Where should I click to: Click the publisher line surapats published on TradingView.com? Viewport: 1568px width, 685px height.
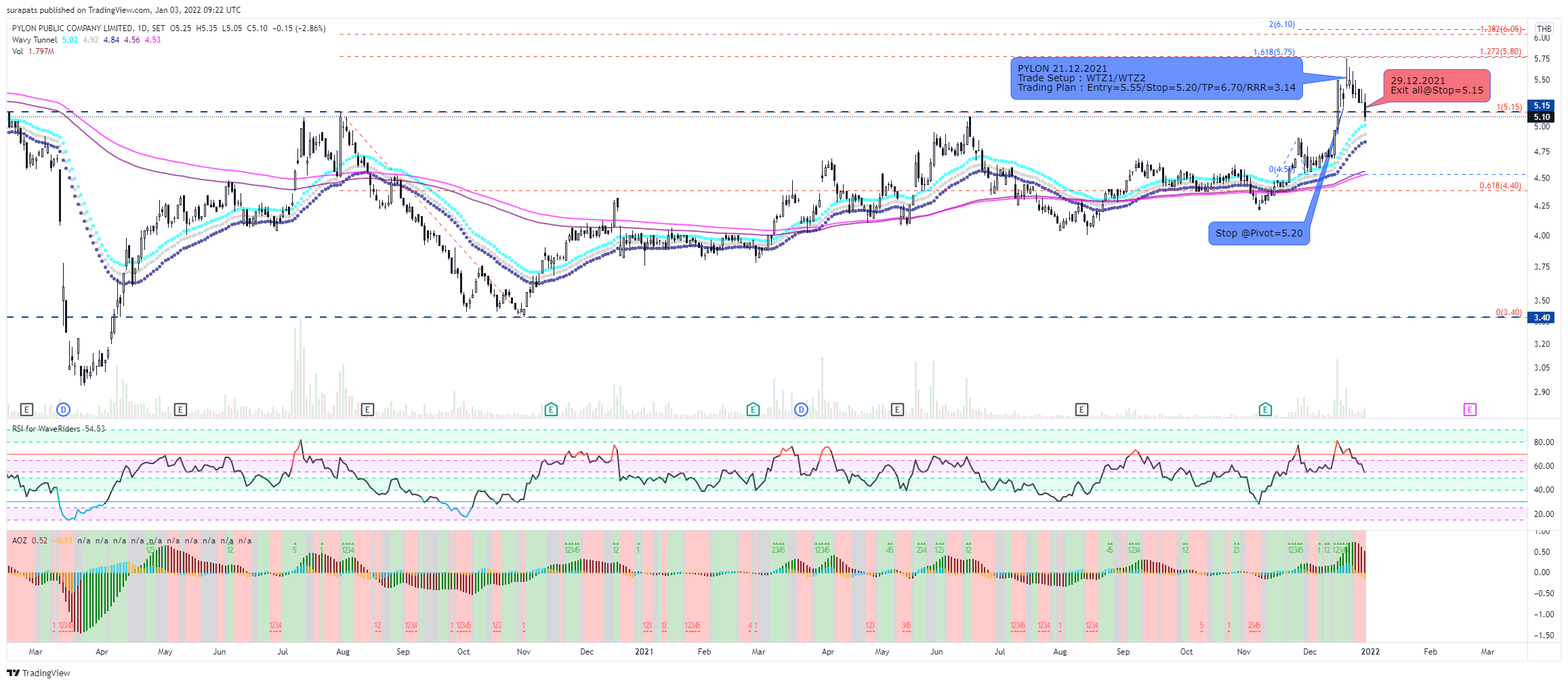(x=124, y=10)
